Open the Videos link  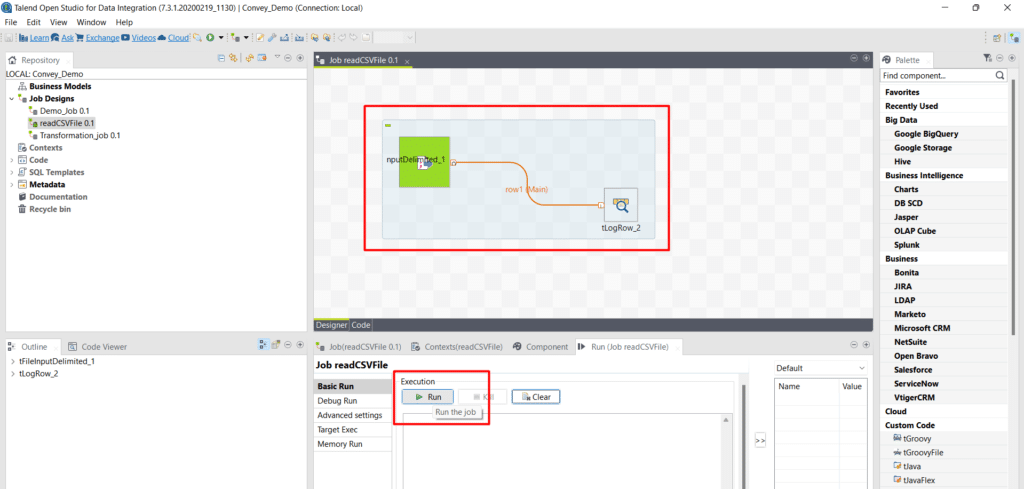(x=144, y=38)
